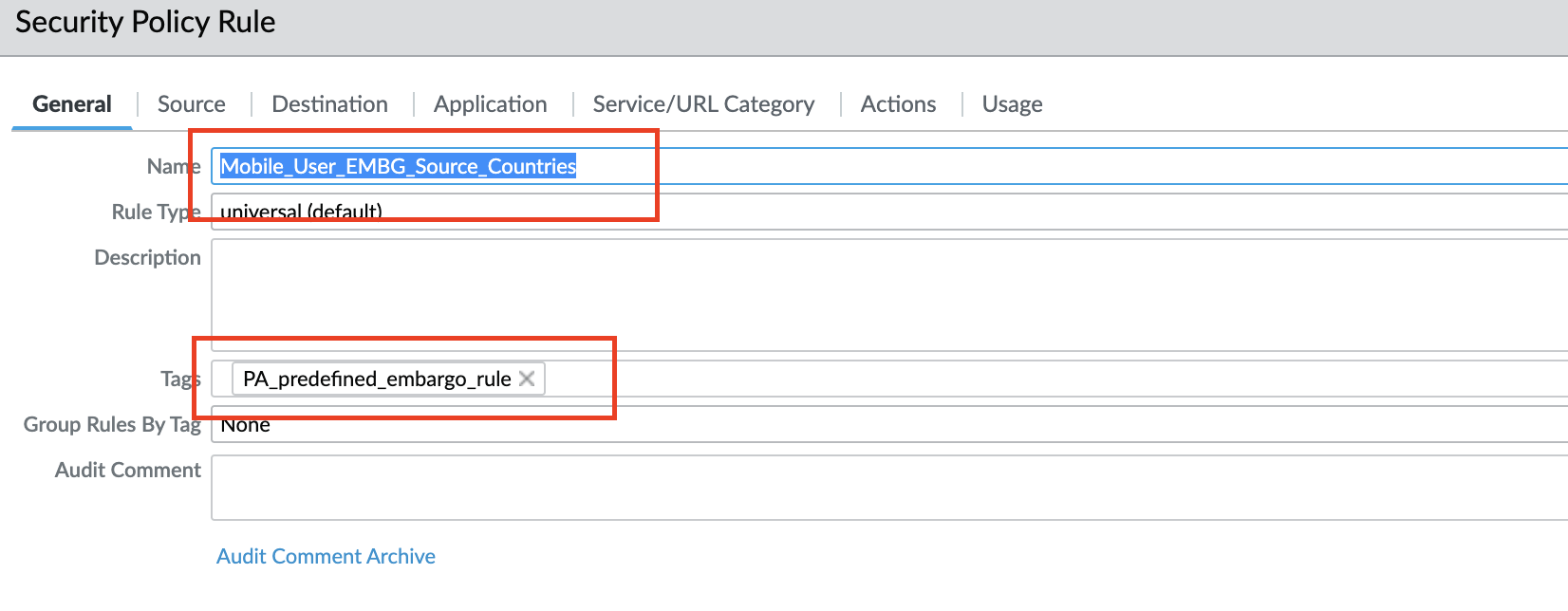Select the Application tab
Viewport: 1568px width, 611px height.
pos(490,104)
